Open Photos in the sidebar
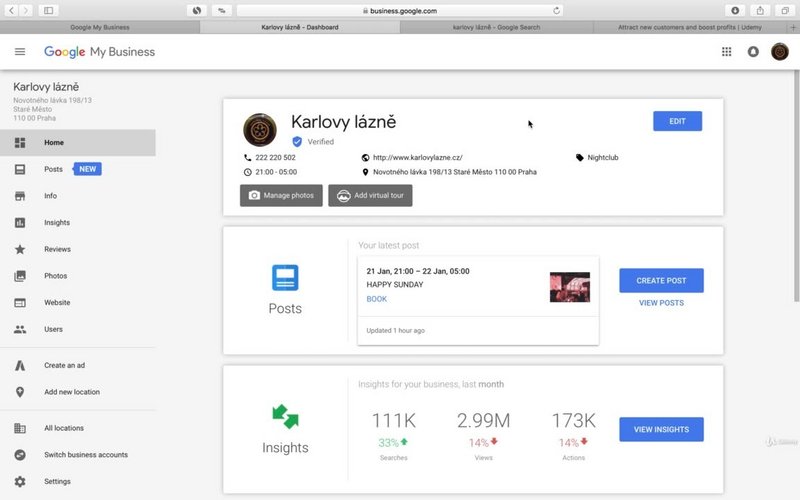Viewport: 800px width, 500px height. click(78, 276)
